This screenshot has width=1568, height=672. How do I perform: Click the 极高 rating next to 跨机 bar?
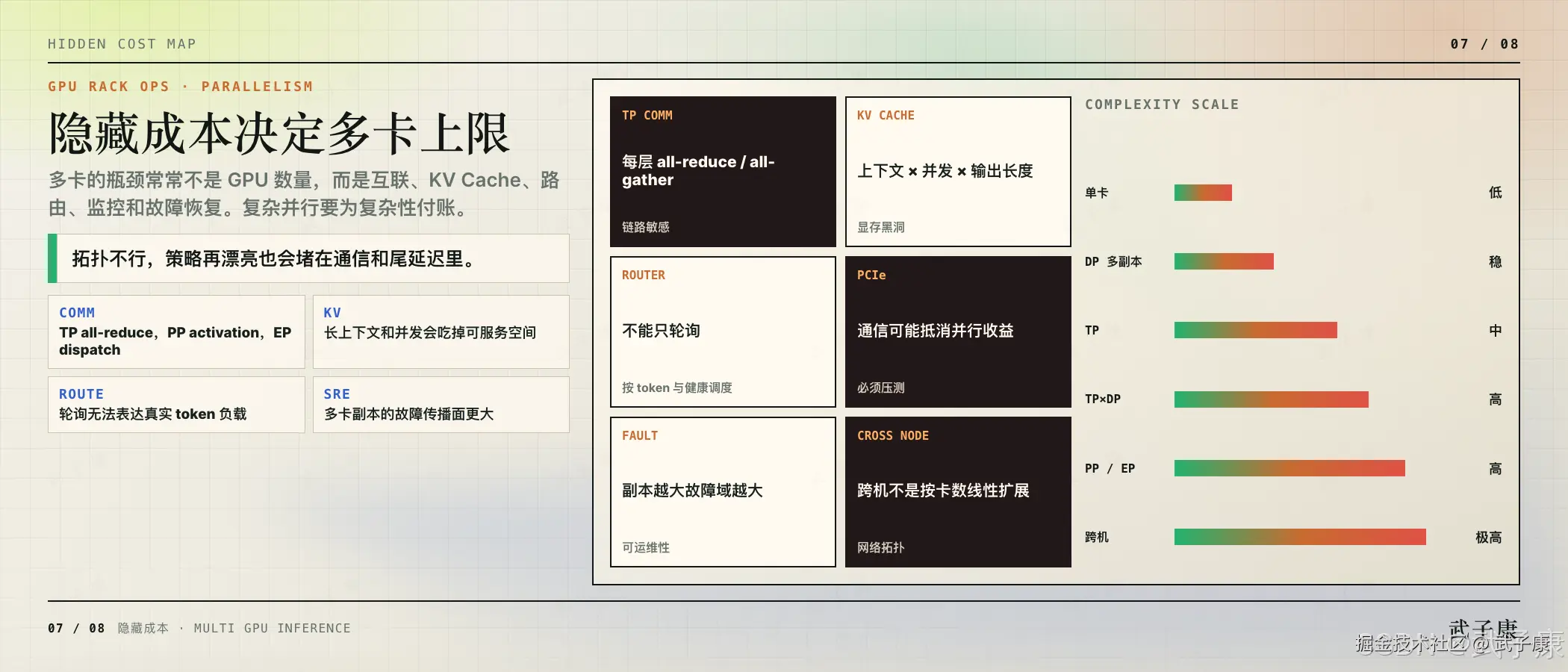[1488, 537]
